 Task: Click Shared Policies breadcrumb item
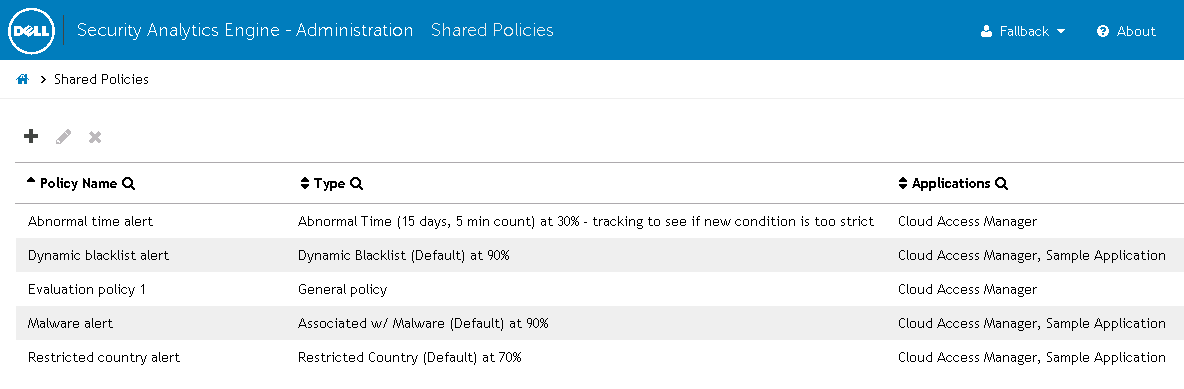(101, 79)
